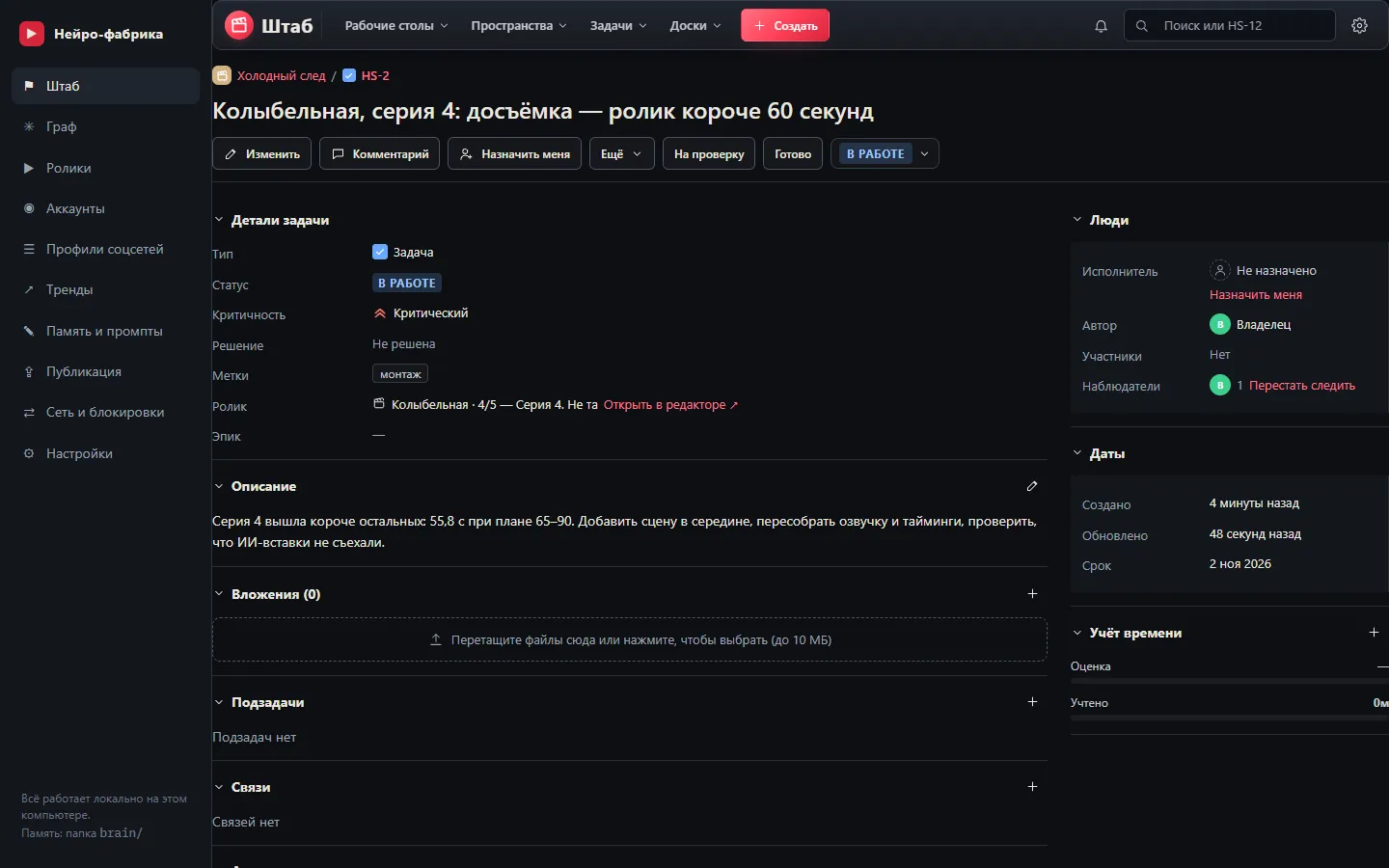Add attachment with plus icon in Вложения
The height and width of the screenshot is (868, 1389).
1032,594
